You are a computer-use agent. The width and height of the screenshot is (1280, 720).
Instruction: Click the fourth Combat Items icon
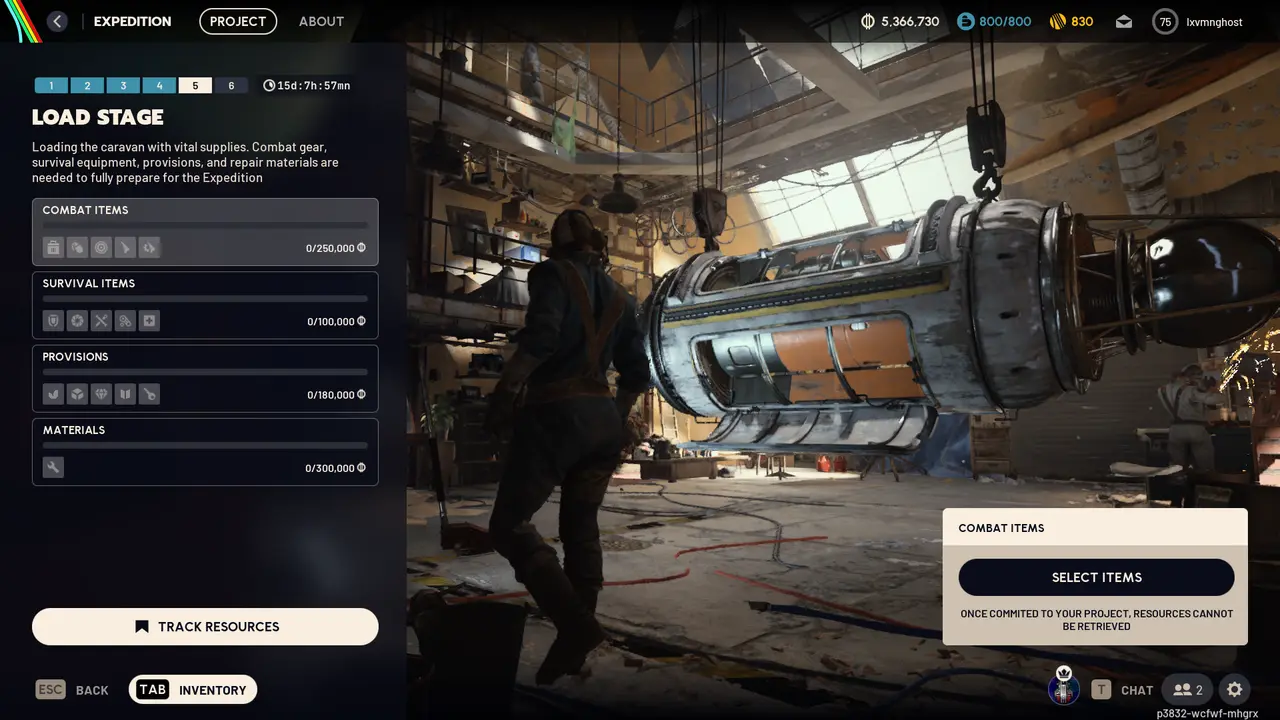click(125, 247)
